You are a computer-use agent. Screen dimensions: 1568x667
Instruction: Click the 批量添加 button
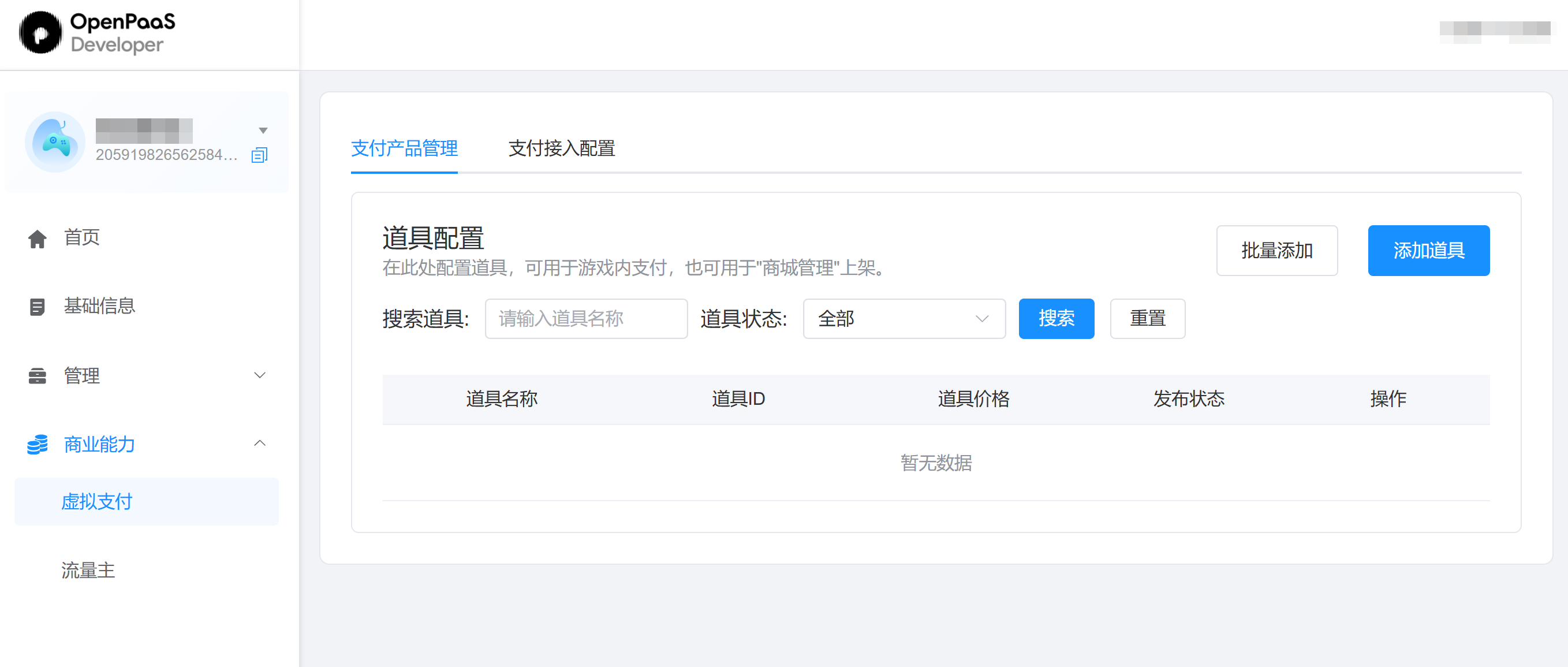1276,251
